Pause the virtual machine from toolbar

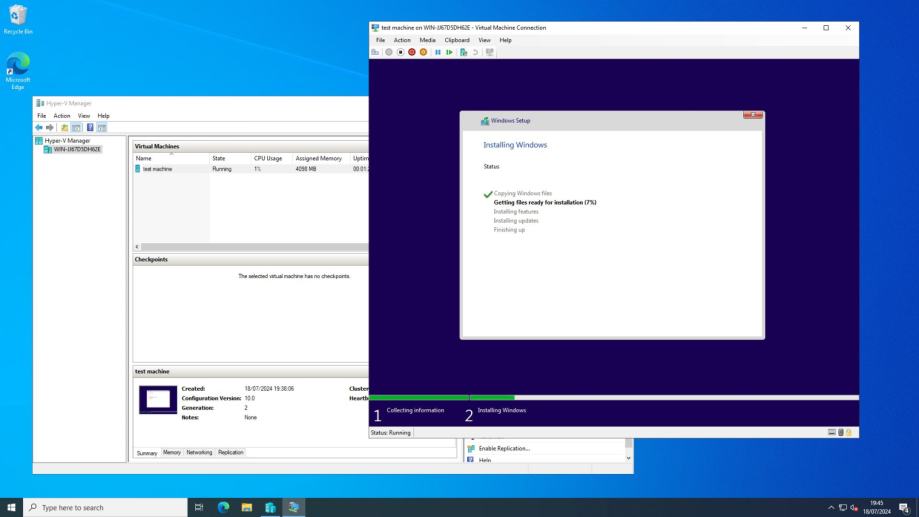tap(438, 52)
